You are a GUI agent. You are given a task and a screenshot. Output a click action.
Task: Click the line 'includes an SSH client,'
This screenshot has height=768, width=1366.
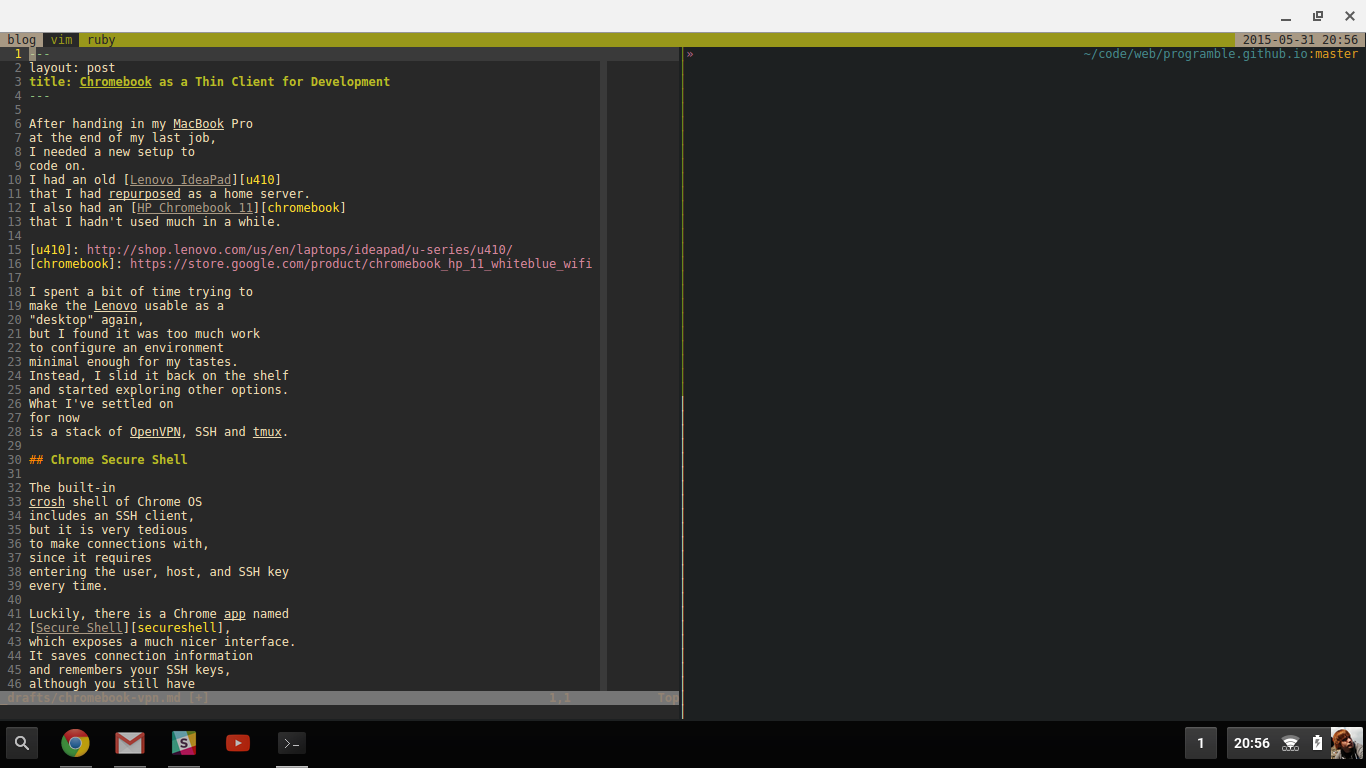coord(112,516)
